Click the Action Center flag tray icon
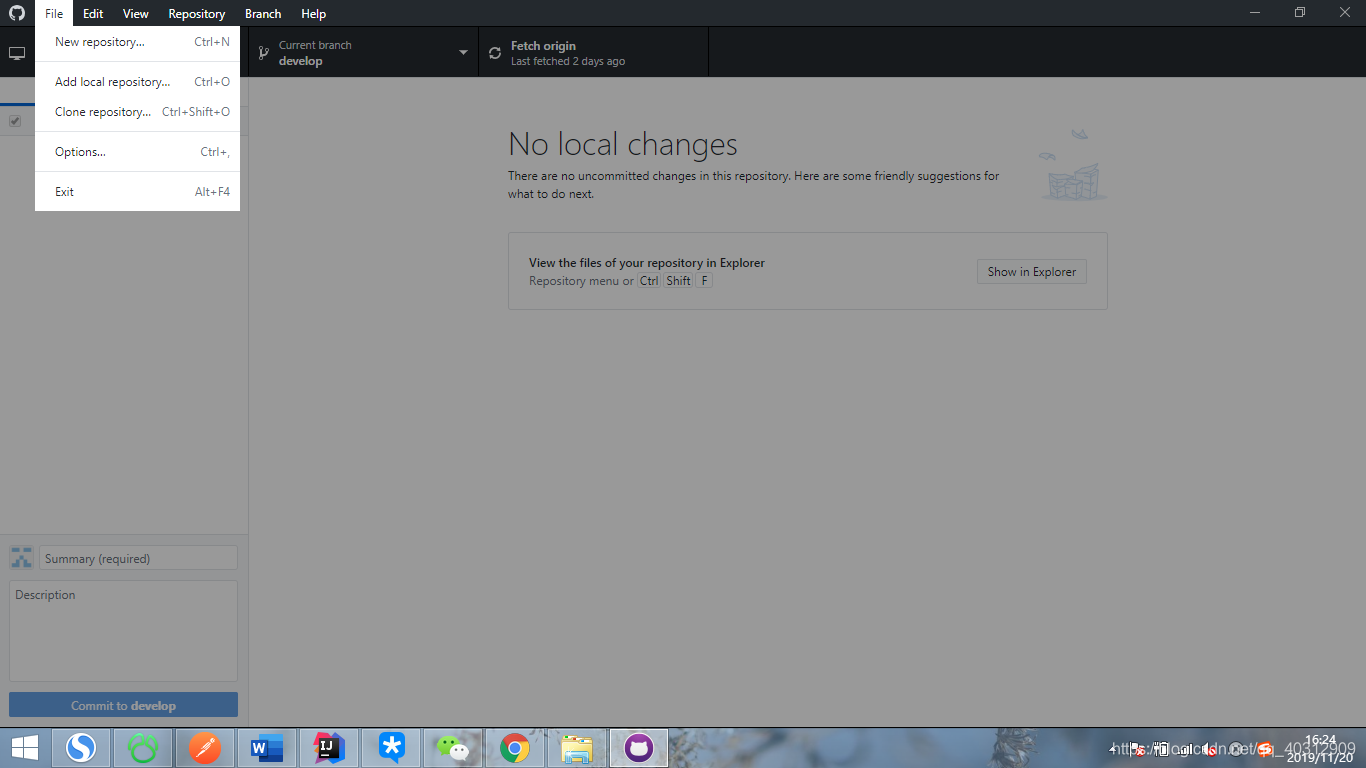This screenshot has width=1366, height=768. pyautogui.click(x=1137, y=749)
